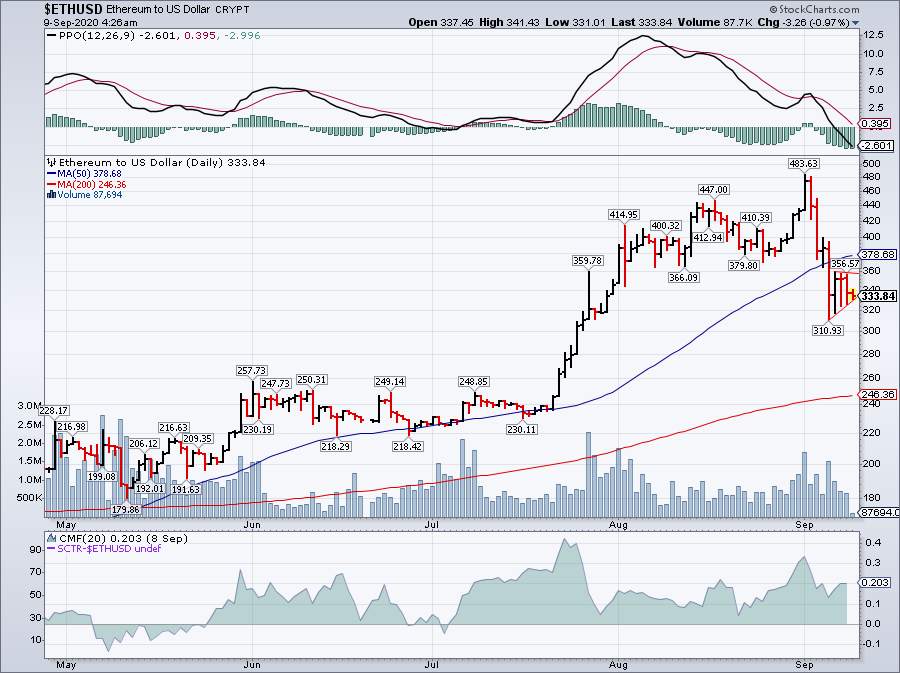Click the 410.39 price label
The width and height of the screenshot is (900, 673).
756,217
